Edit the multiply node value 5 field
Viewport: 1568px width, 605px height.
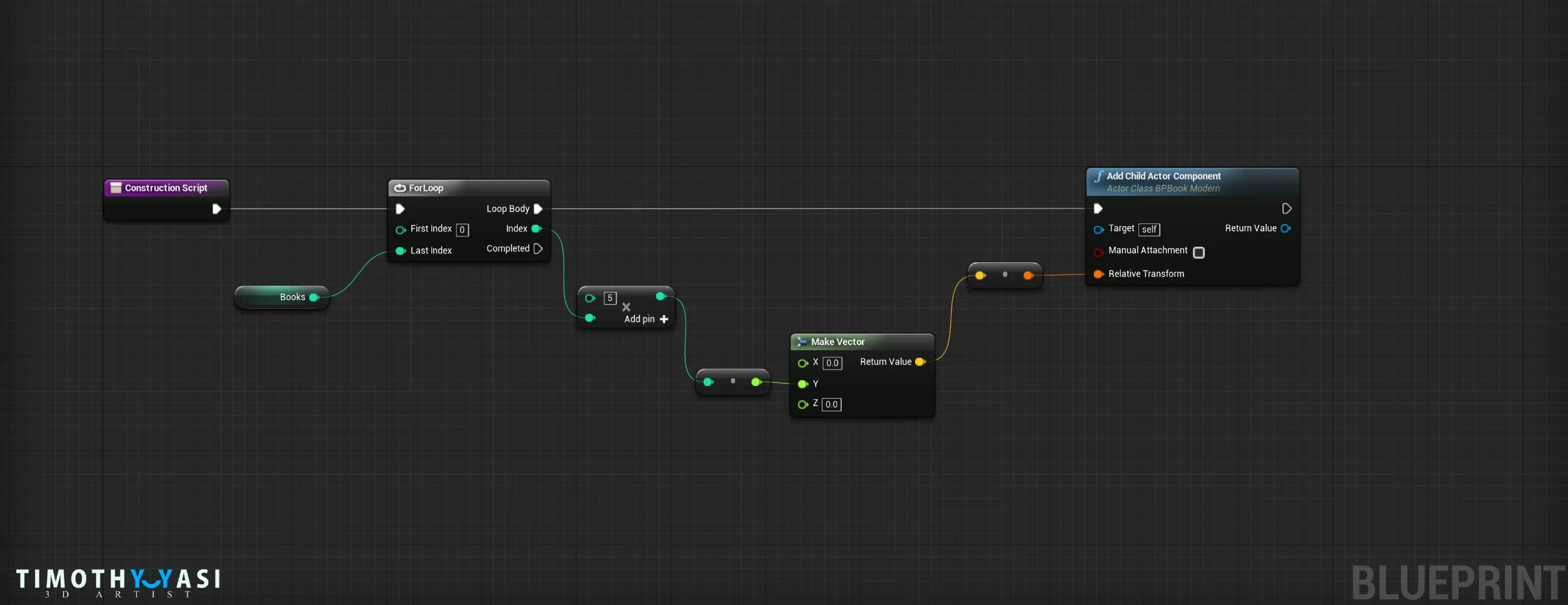point(610,298)
